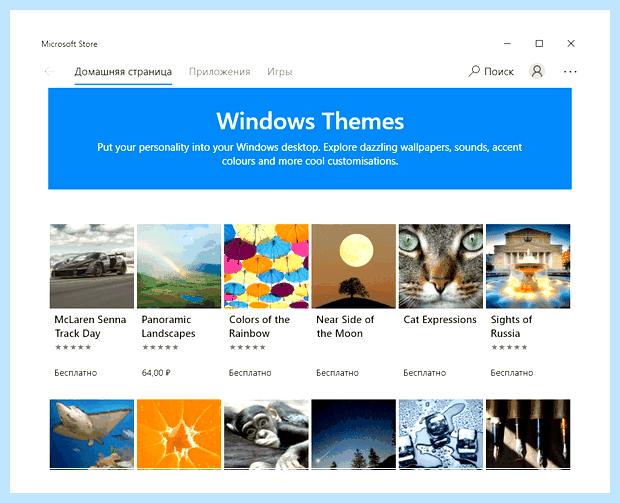Click the Sights of Russia title
This screenshot has height=503, width=620.
point(511,326)
